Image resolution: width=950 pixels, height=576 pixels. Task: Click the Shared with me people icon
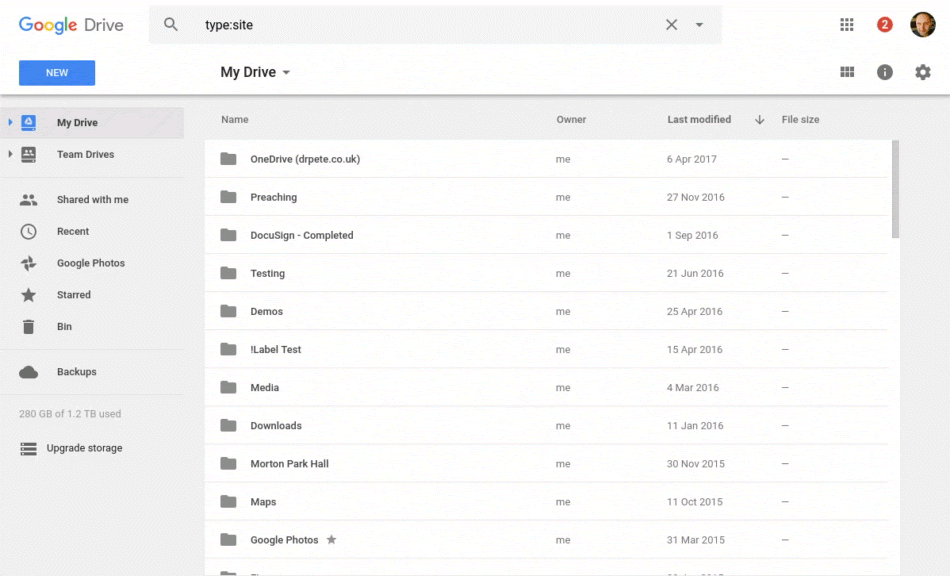(28, 200)
